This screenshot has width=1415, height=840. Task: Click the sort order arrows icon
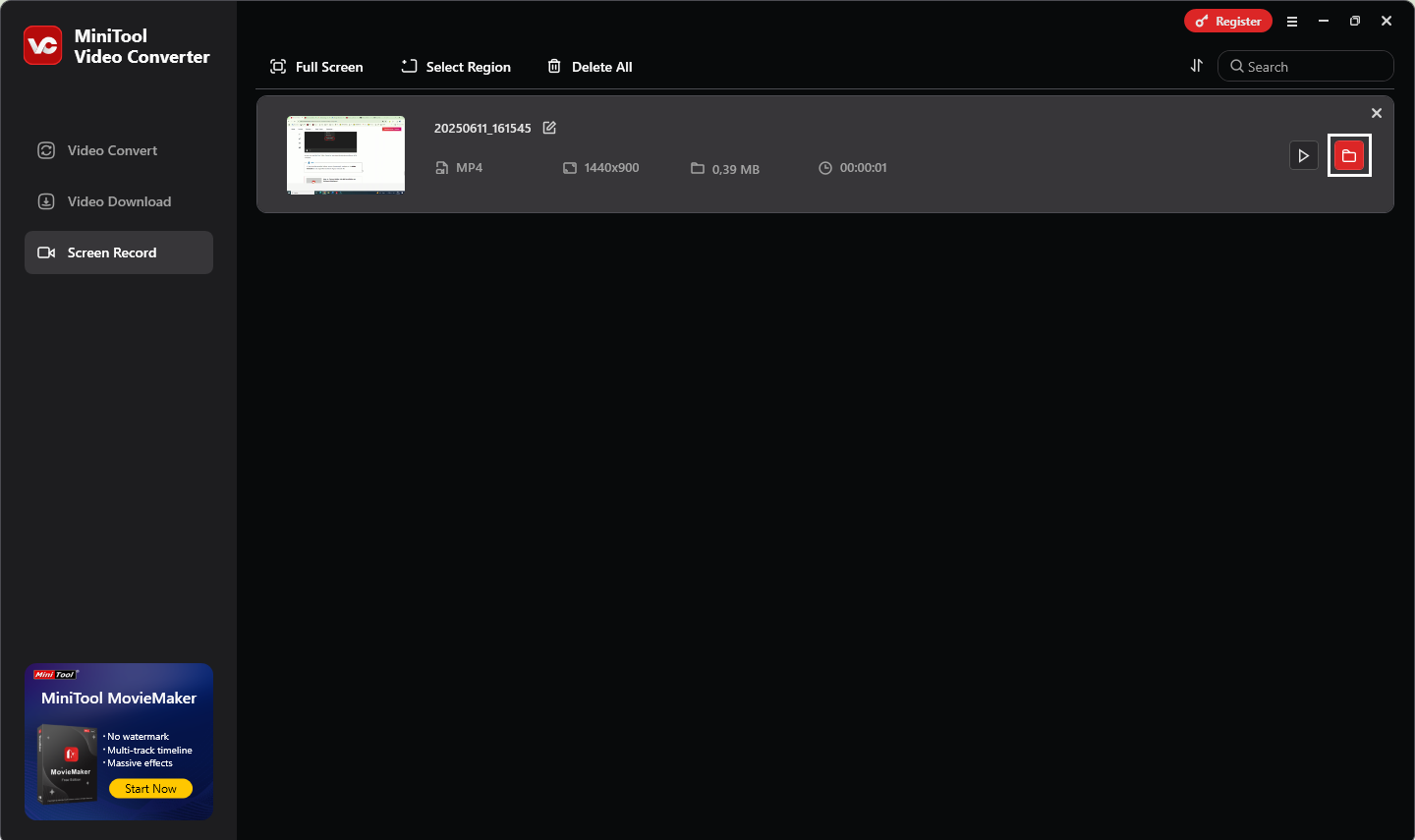pos(1197,66)
